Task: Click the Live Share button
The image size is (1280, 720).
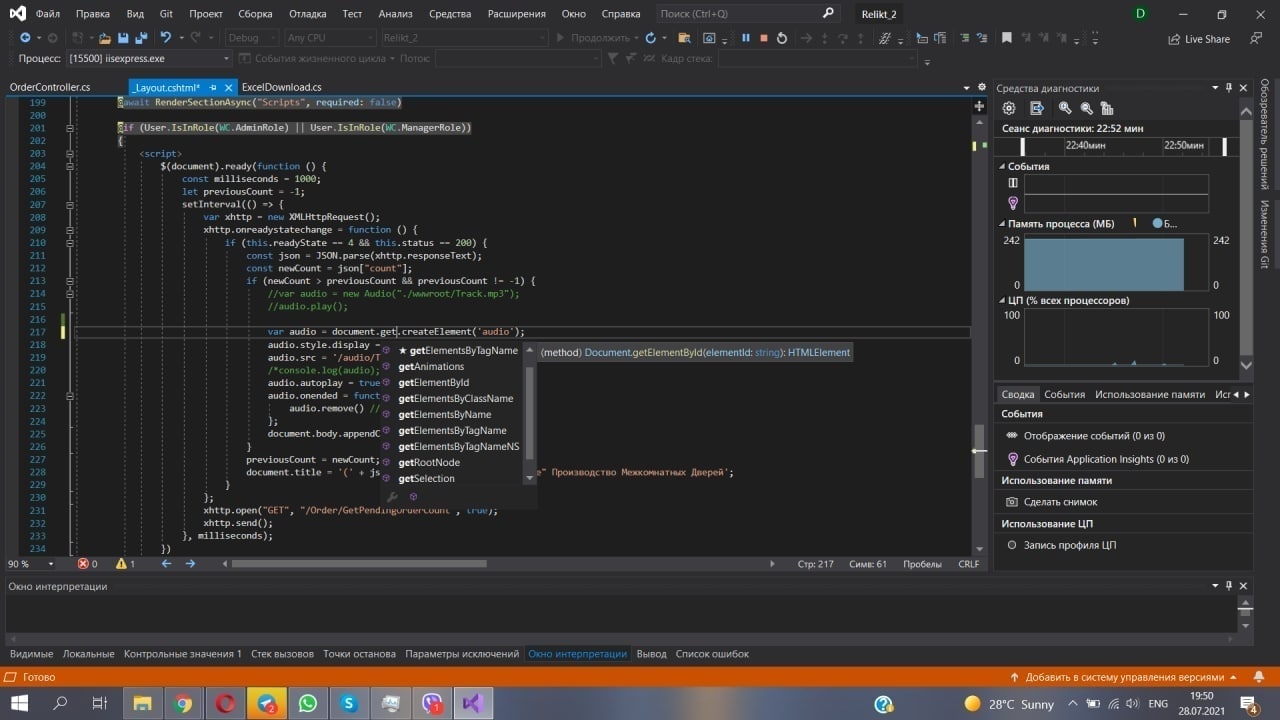Action: 1199,39
